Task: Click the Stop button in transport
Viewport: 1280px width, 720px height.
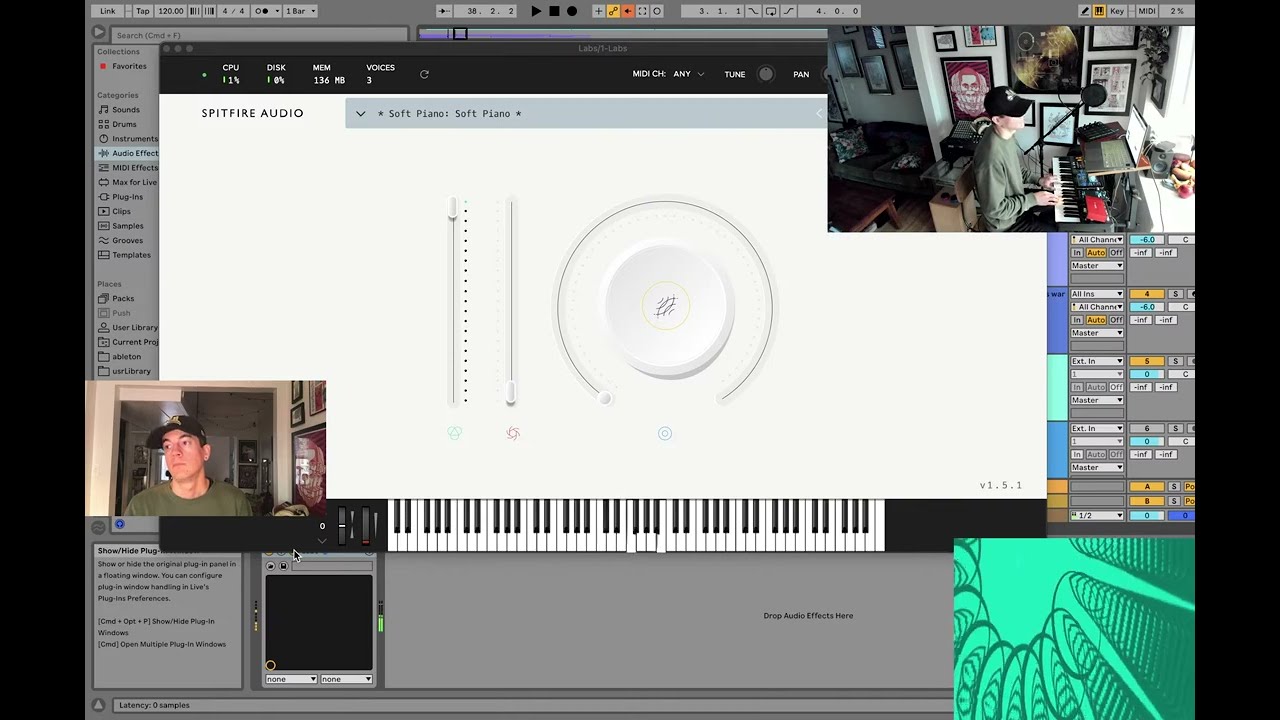Action: tap(554, 11)
